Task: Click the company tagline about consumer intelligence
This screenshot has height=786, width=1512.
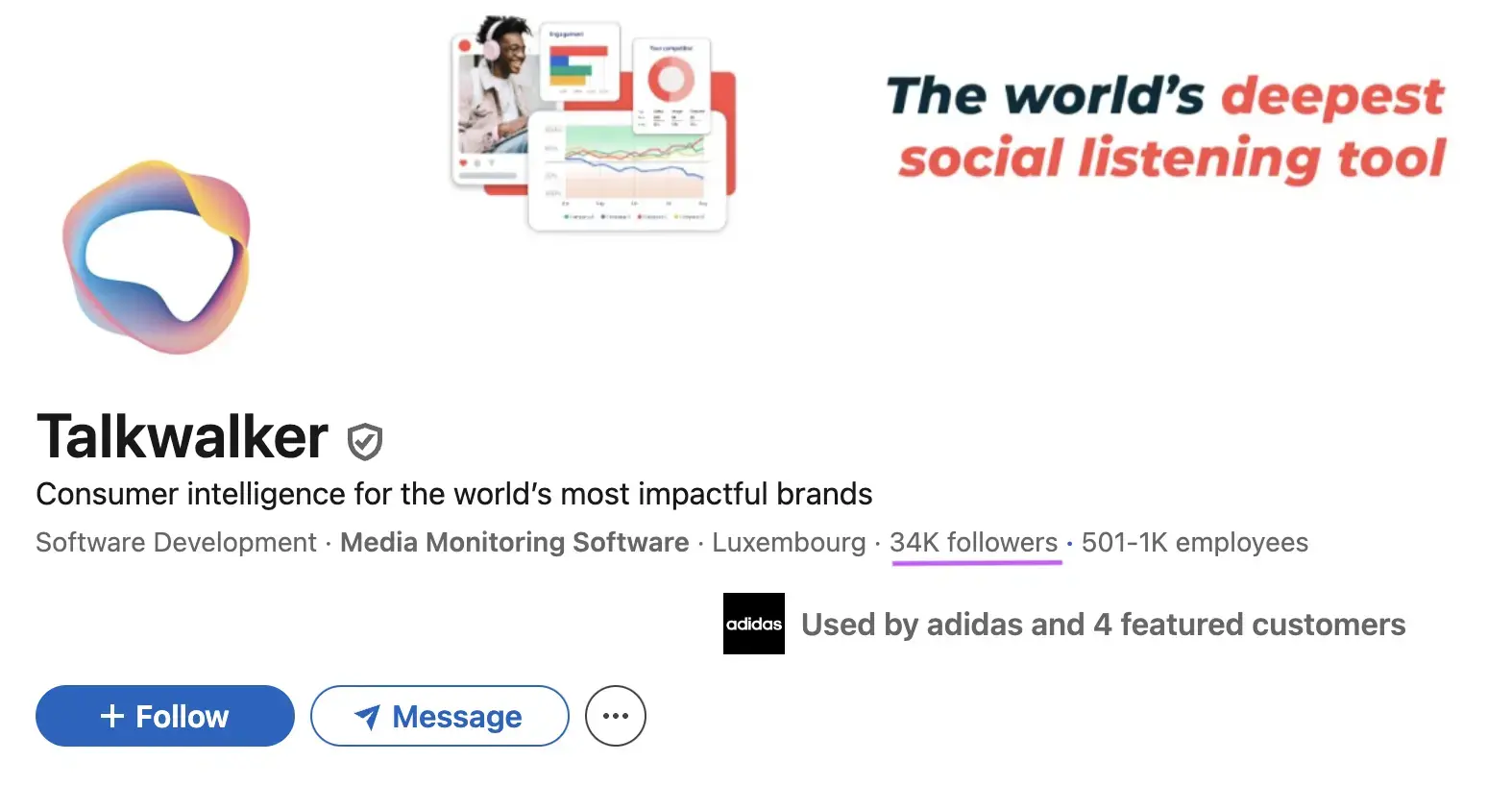Action: click(453, 494)
